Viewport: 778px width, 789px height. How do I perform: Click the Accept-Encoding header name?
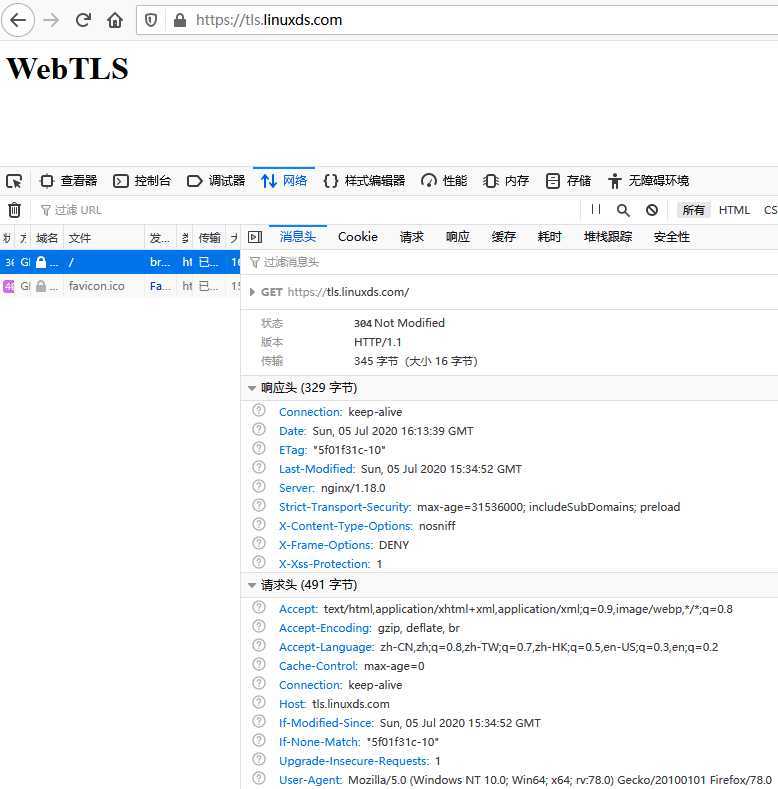325,628
